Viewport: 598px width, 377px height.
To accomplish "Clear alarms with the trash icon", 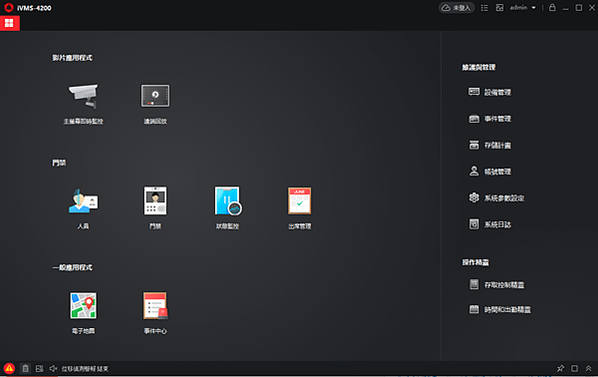I will click(25, 369).
